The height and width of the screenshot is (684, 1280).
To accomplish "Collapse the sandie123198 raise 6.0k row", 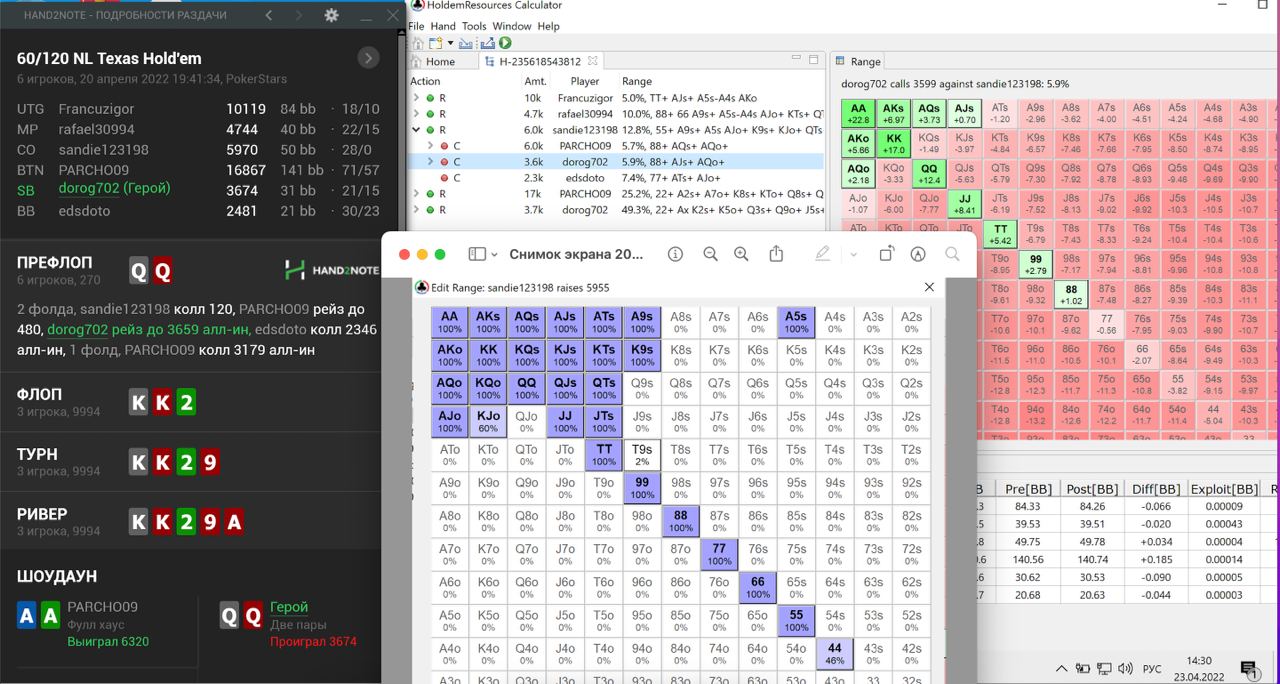I will pyautogui.click(x=417, y=130).
